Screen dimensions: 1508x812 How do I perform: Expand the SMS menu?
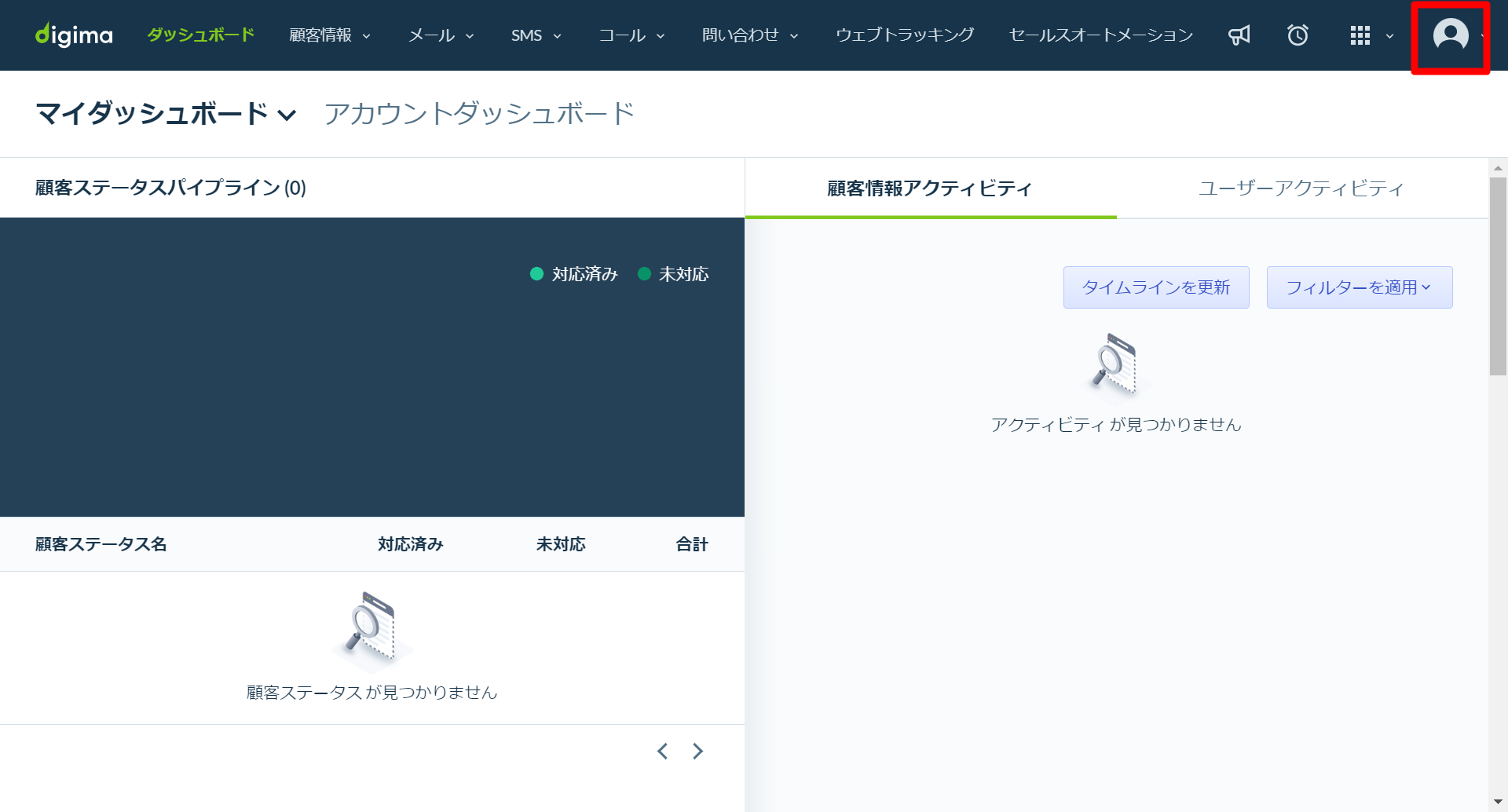pos(536,35)
